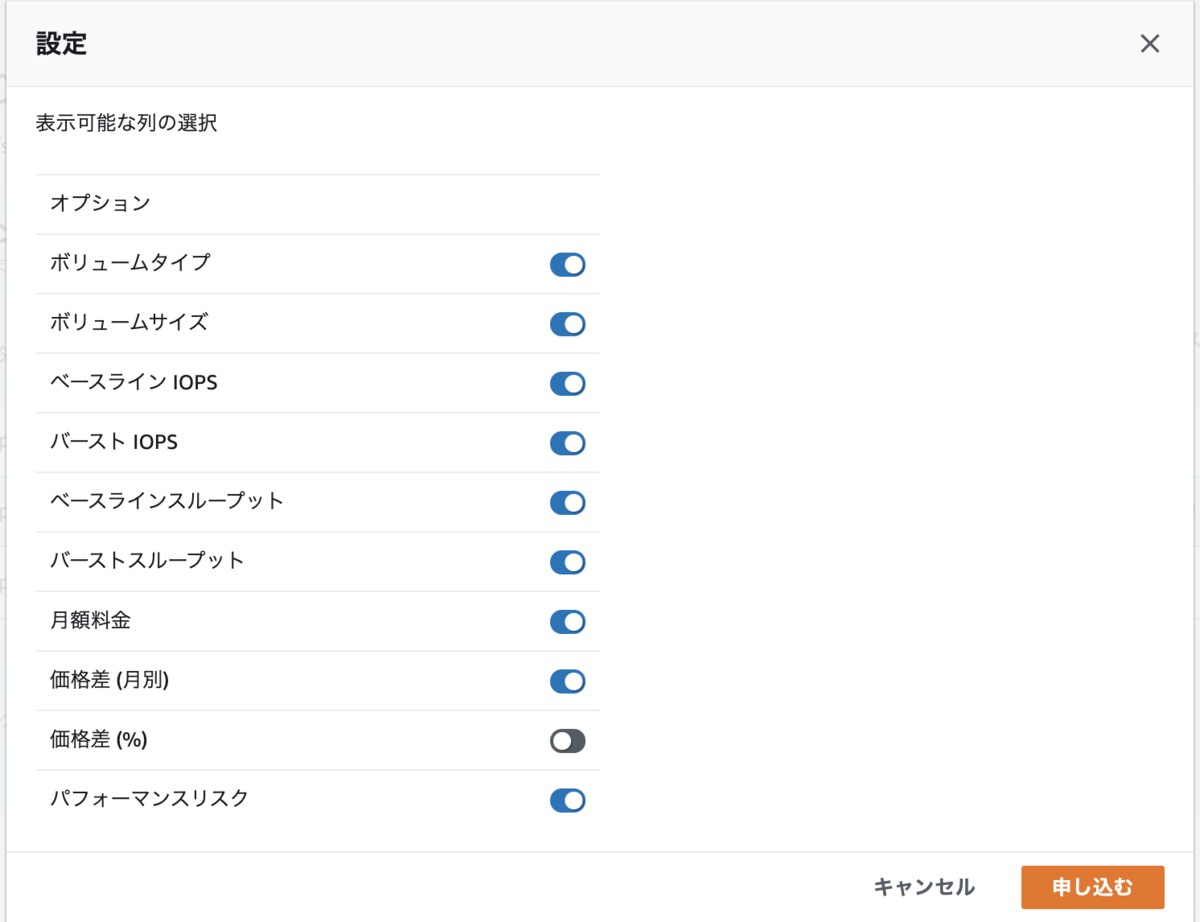Viewport: 1200px width, 922px height.
Task: Click the ベースライン IOPS label text
Action: pyautogui.click(x=134, y=383)
